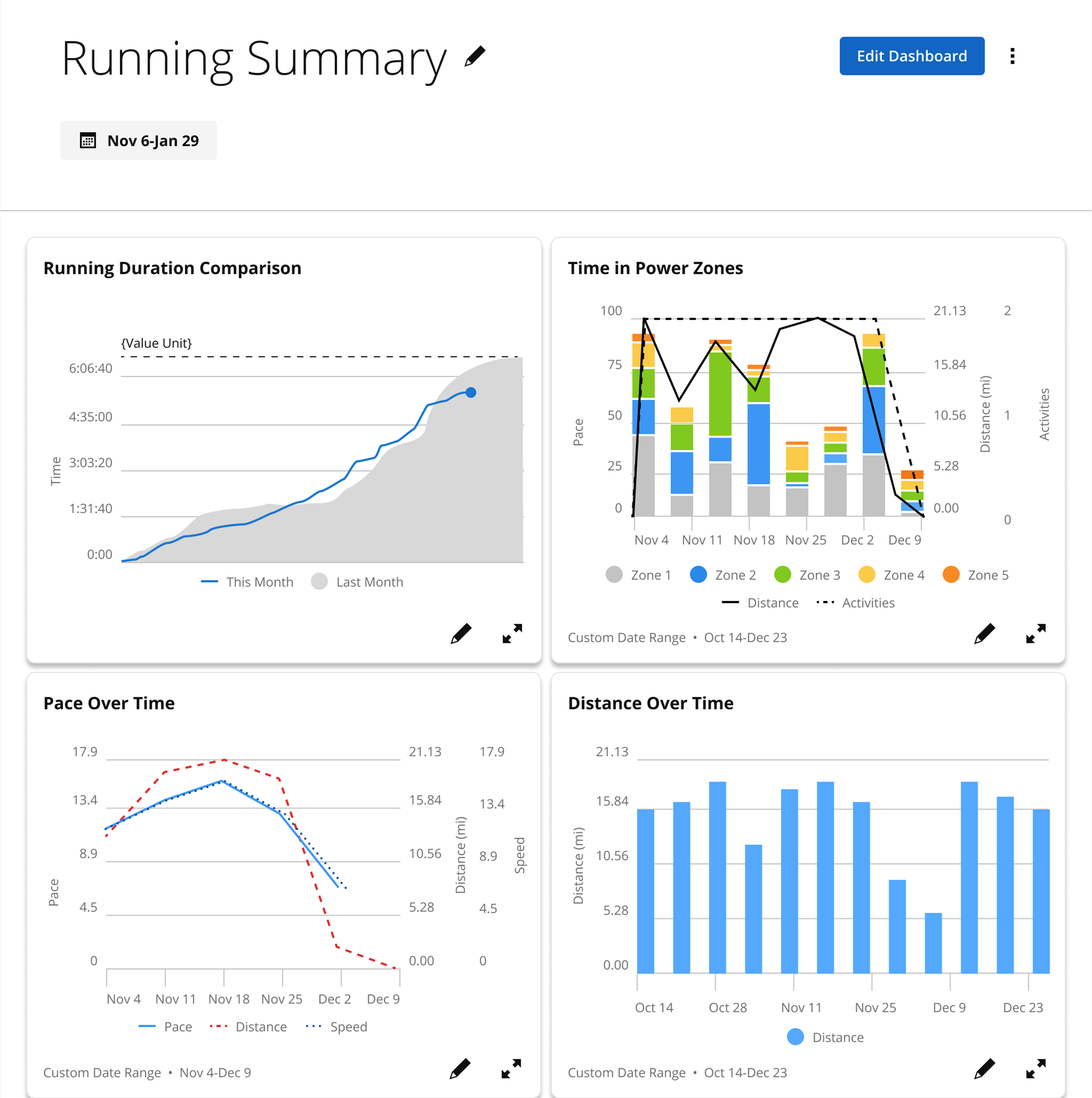This screenshot has height=1098, width=1092.
Task: Edit the Pace Over Time chart
Action: click(x=460, y=1068)
